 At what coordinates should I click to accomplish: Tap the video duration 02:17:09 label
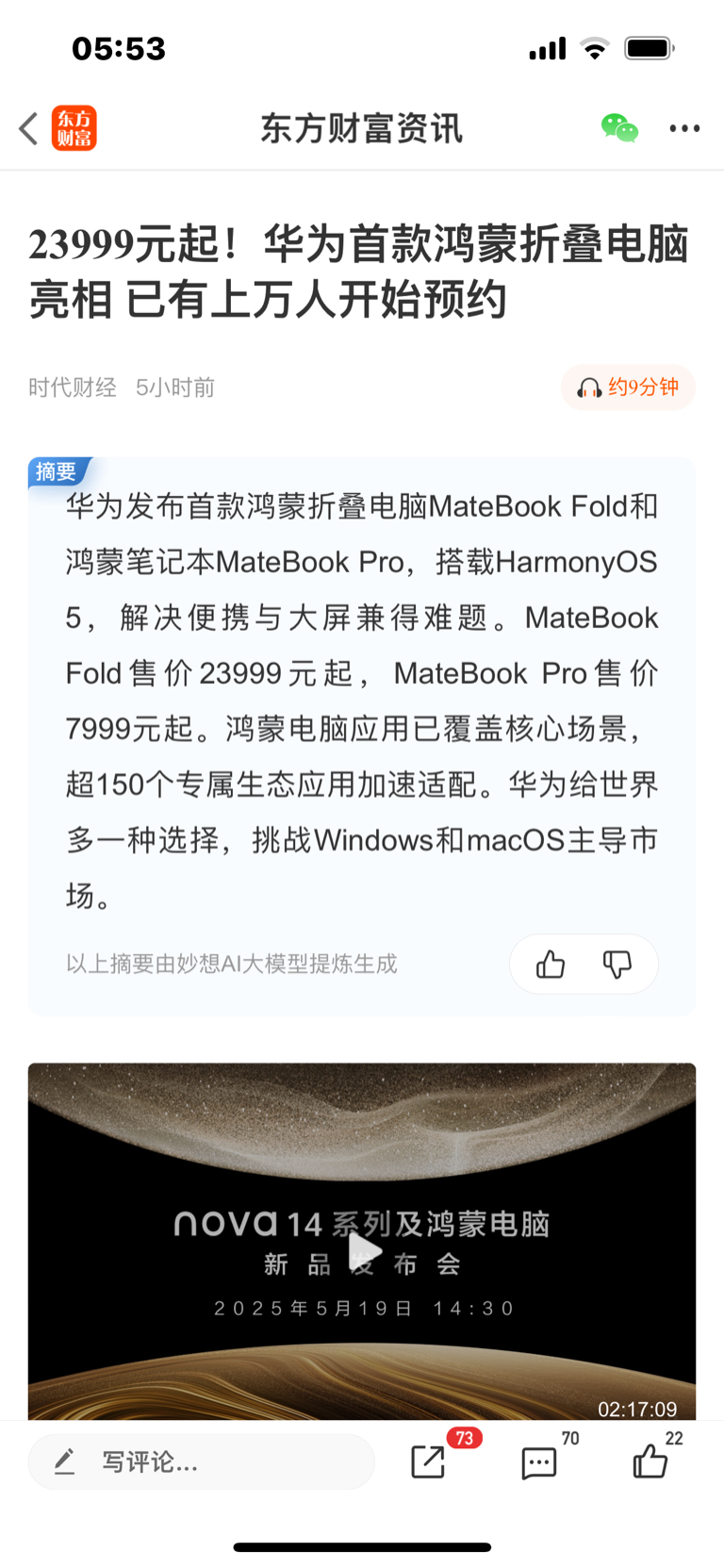pos(637,1409)
